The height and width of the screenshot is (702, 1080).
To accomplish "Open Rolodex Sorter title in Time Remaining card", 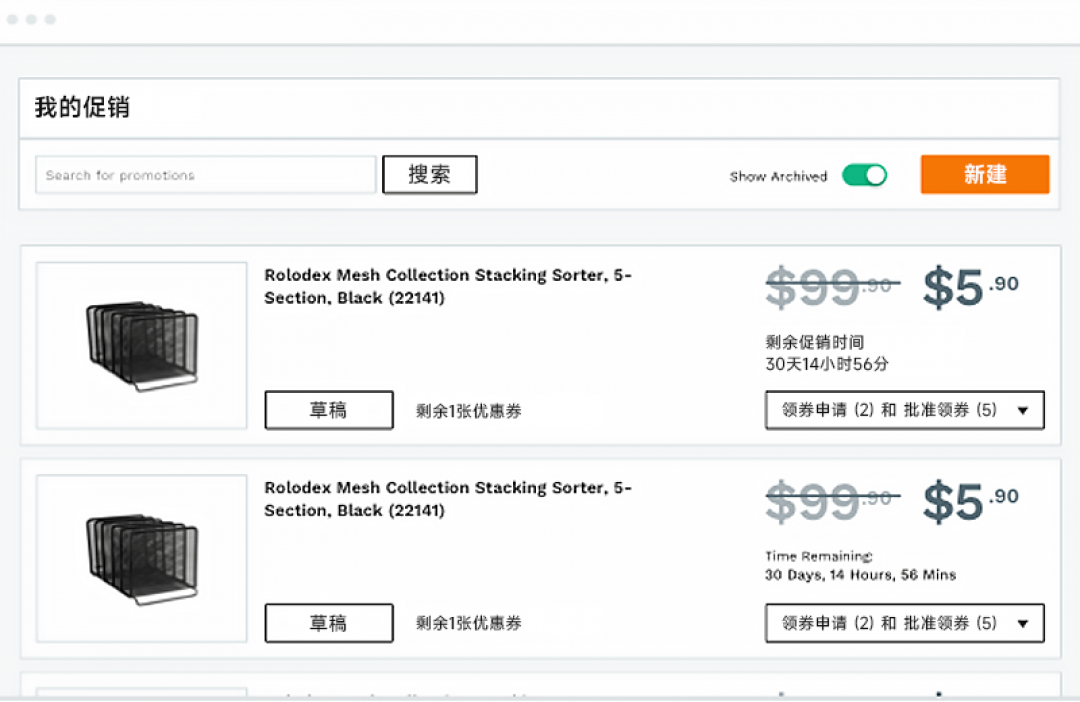I will [448, 499].
